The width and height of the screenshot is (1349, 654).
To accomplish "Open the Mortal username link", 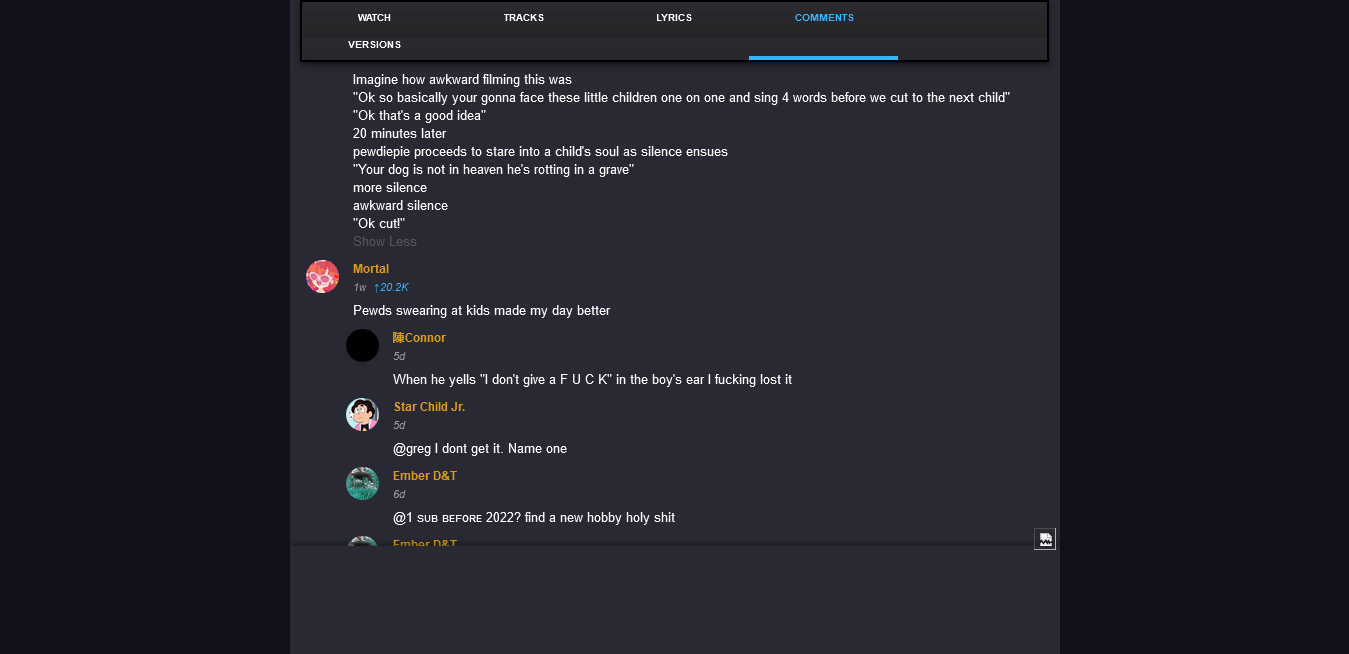I will point(371,269).
